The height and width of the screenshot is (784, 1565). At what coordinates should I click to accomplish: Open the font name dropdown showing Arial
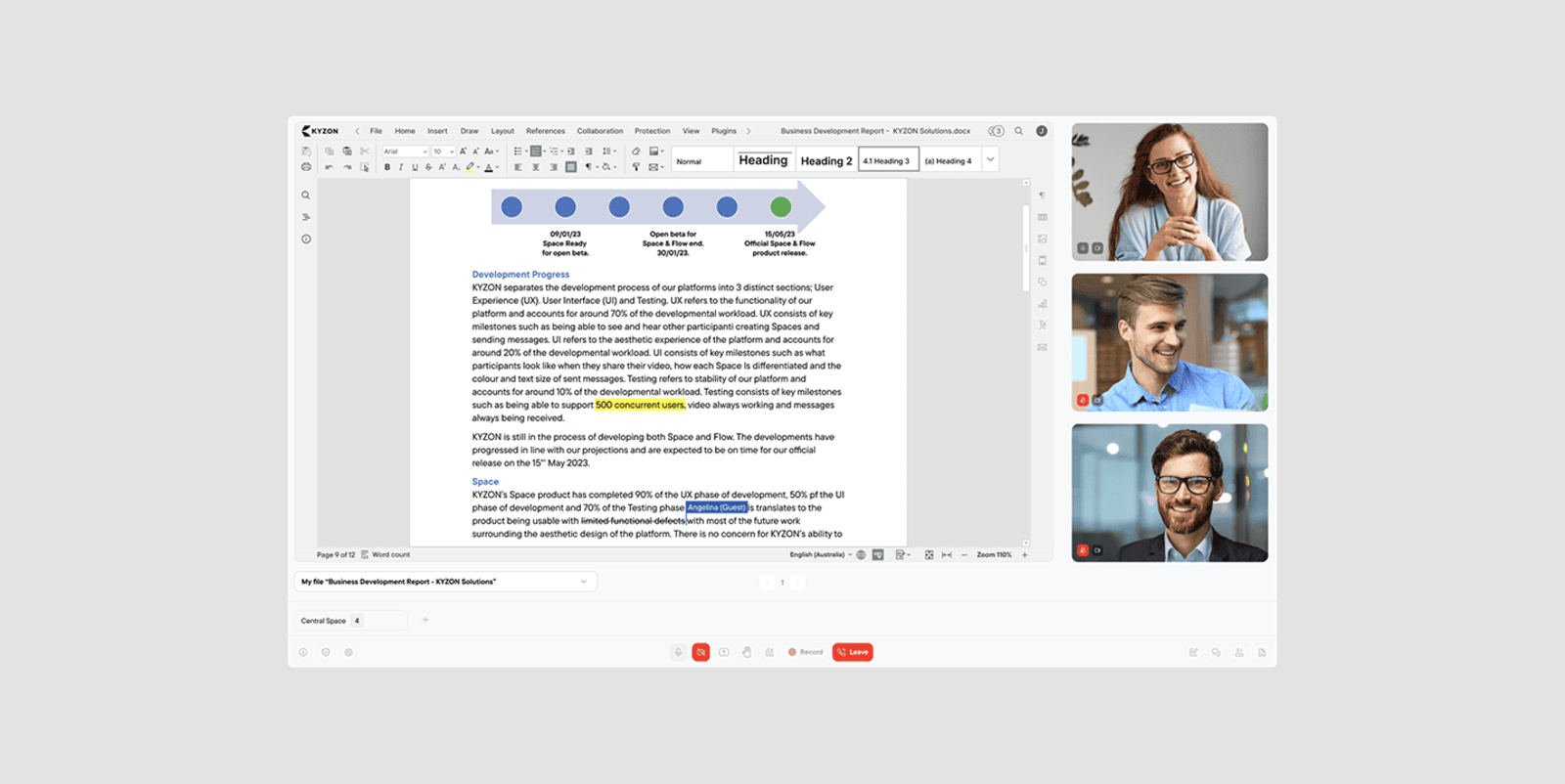(405, 152)
